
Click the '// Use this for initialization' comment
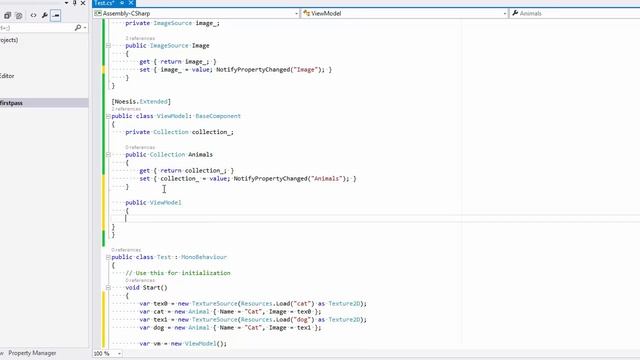click(178, 273)
